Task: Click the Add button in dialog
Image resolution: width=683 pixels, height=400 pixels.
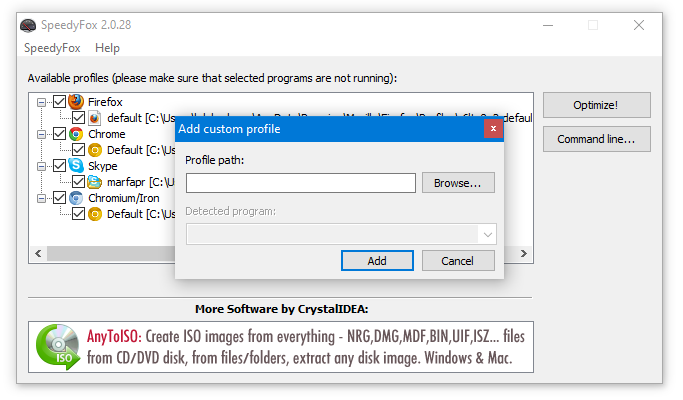Action: (x=377, y=261)
